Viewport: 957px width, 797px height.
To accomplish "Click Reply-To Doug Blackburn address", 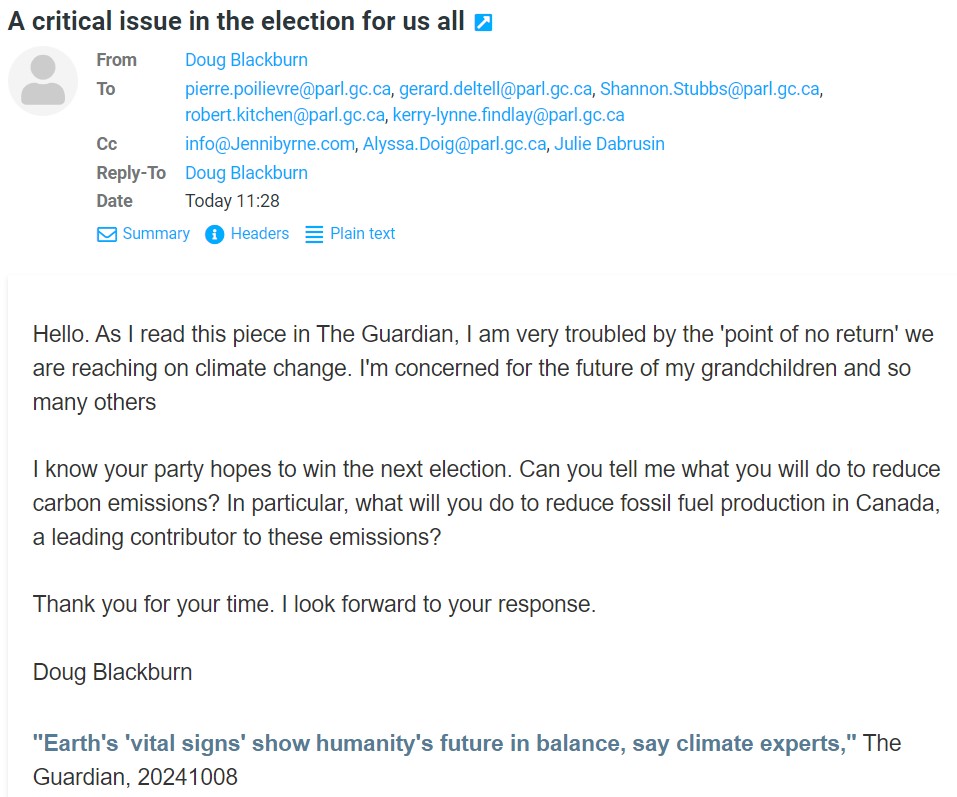I will (x=246, y=173).
